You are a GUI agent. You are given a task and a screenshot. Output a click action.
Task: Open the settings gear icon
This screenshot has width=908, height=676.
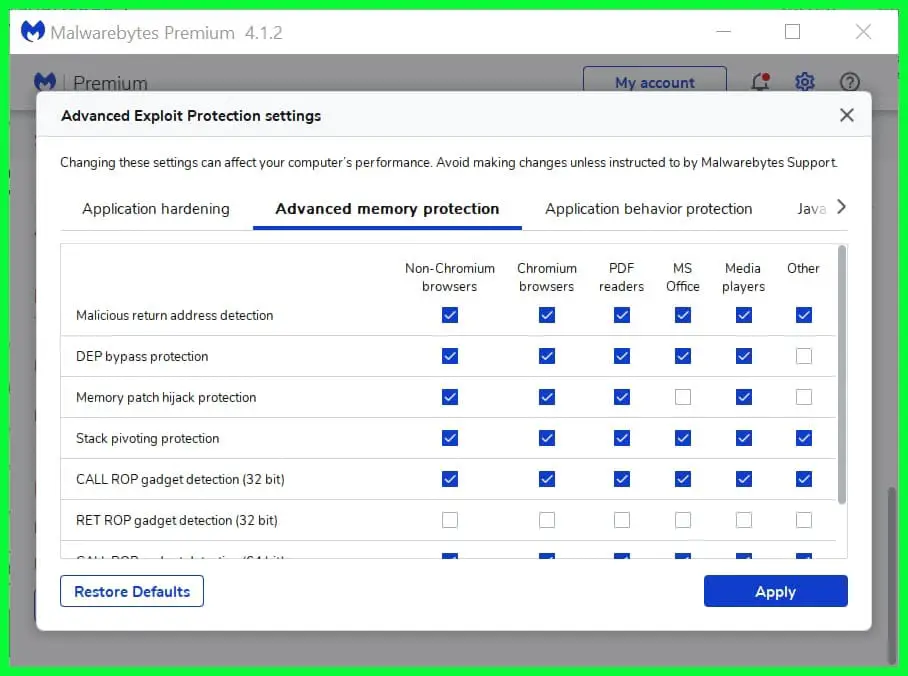tap(805, 82)
